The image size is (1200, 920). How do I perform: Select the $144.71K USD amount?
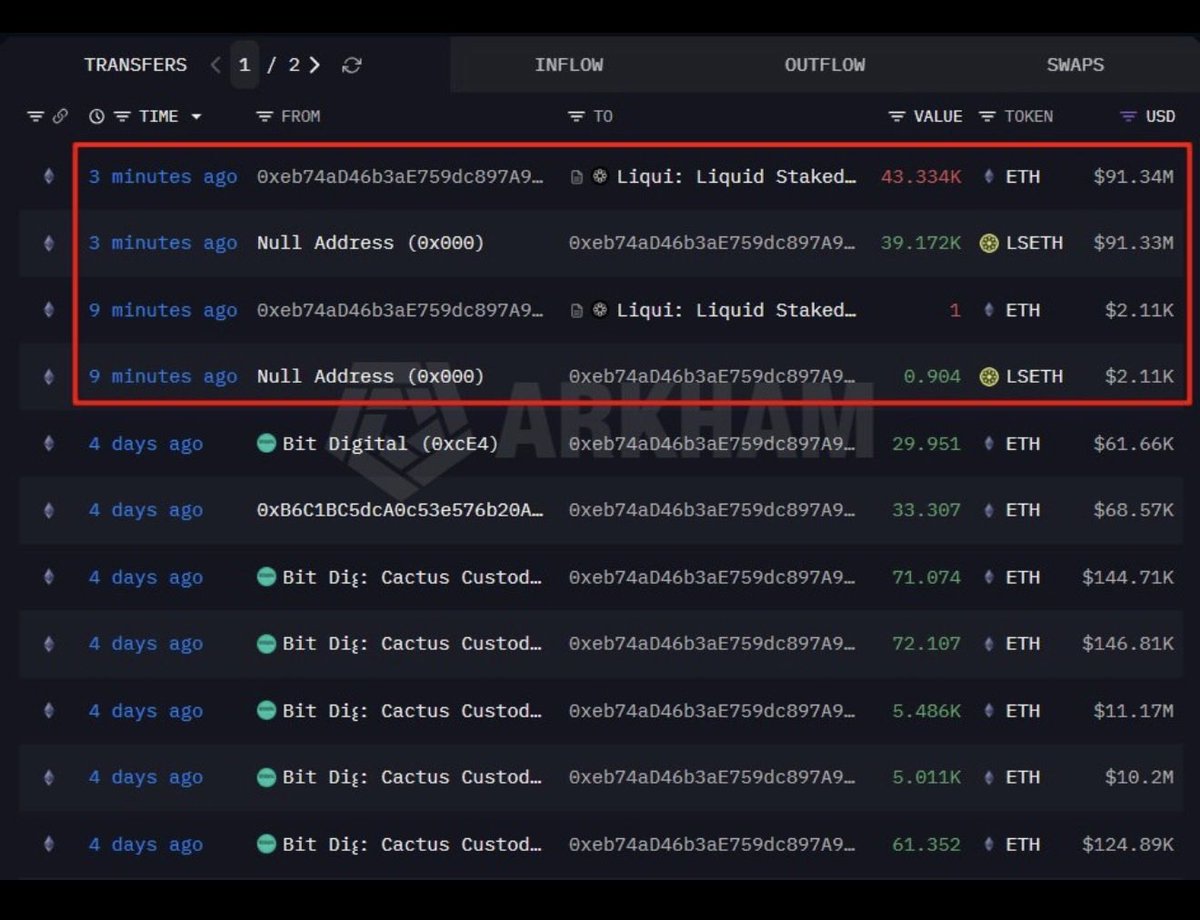pyautogui.click(x=1128, y=577)
